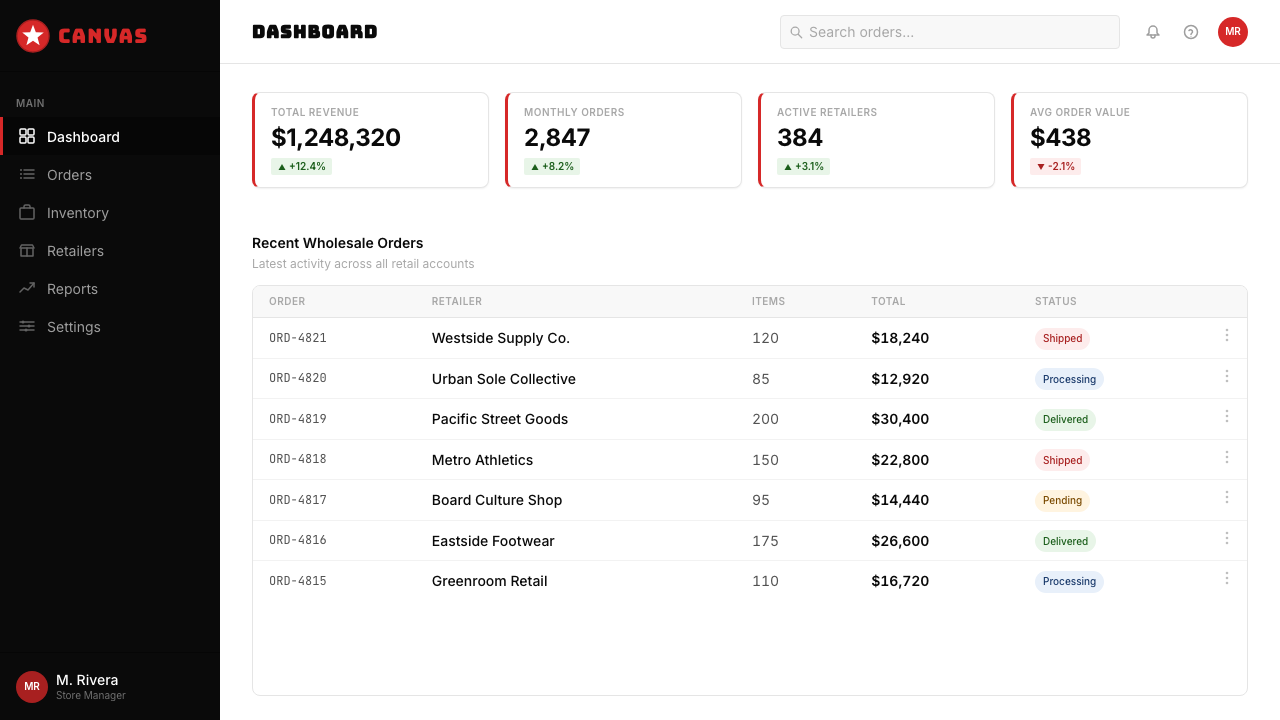Focus the Search orders field
The height and width of the screenshot is (720, 1280).
[950, 32]
